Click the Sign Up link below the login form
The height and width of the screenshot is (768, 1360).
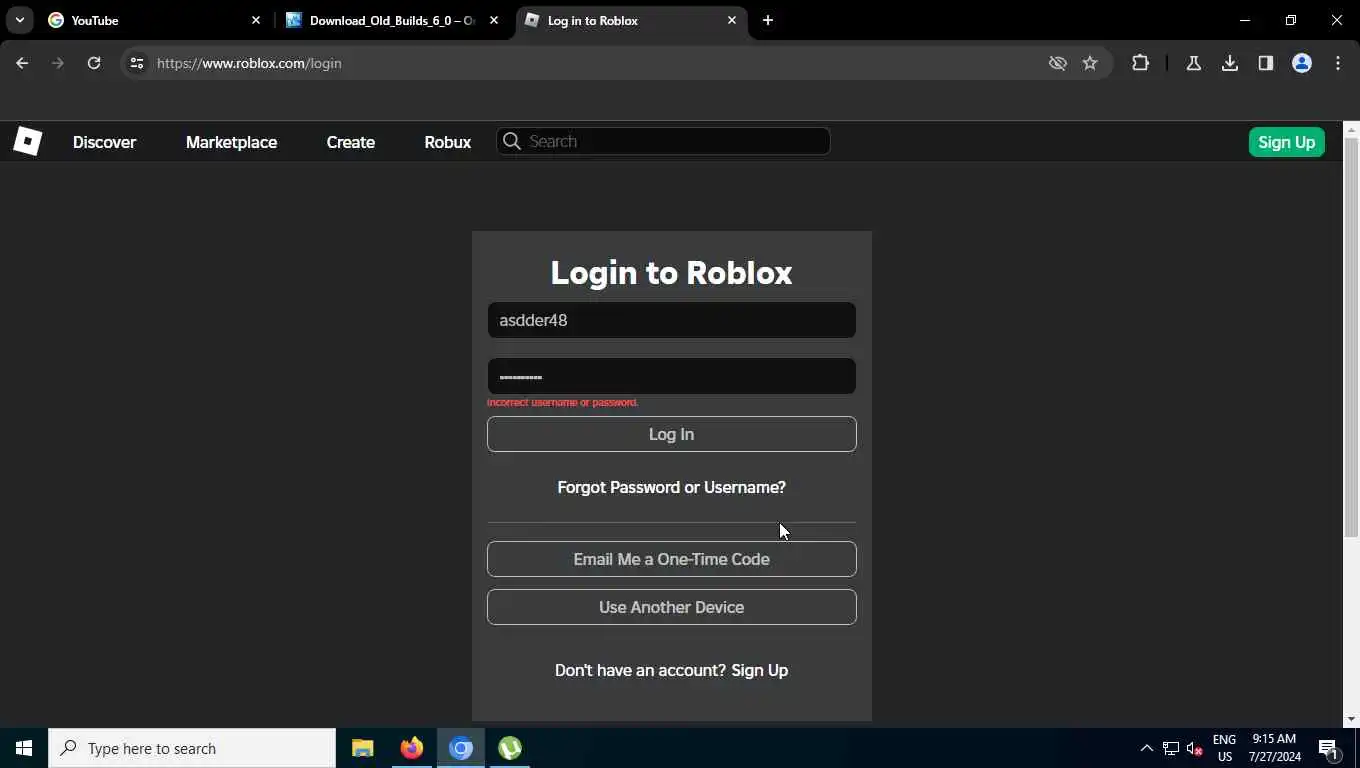tap(759, 670)
